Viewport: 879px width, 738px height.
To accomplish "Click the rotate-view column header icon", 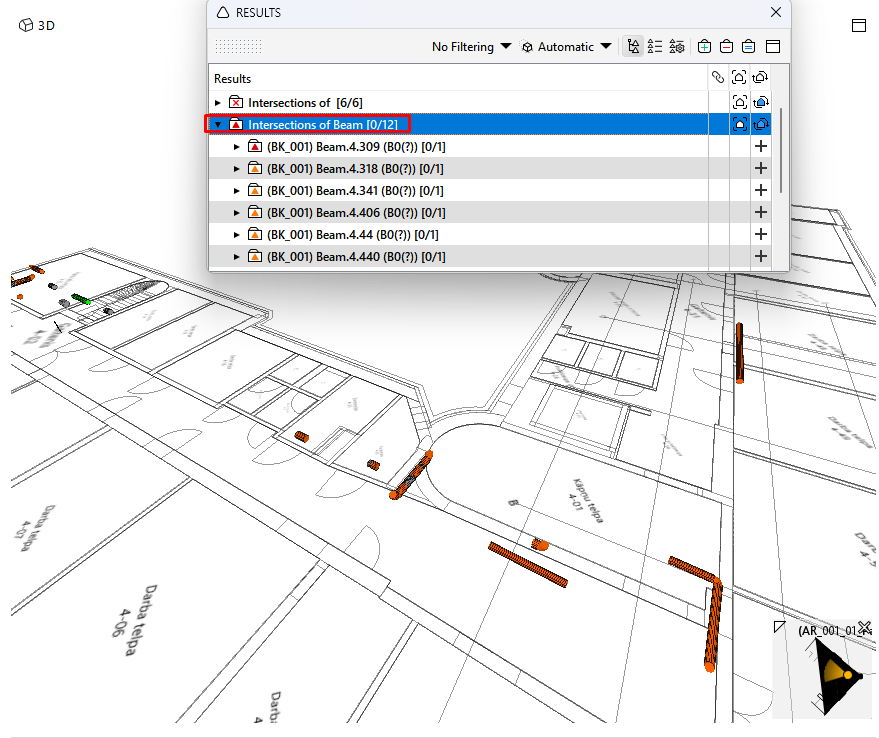I will tap(760, 77).
